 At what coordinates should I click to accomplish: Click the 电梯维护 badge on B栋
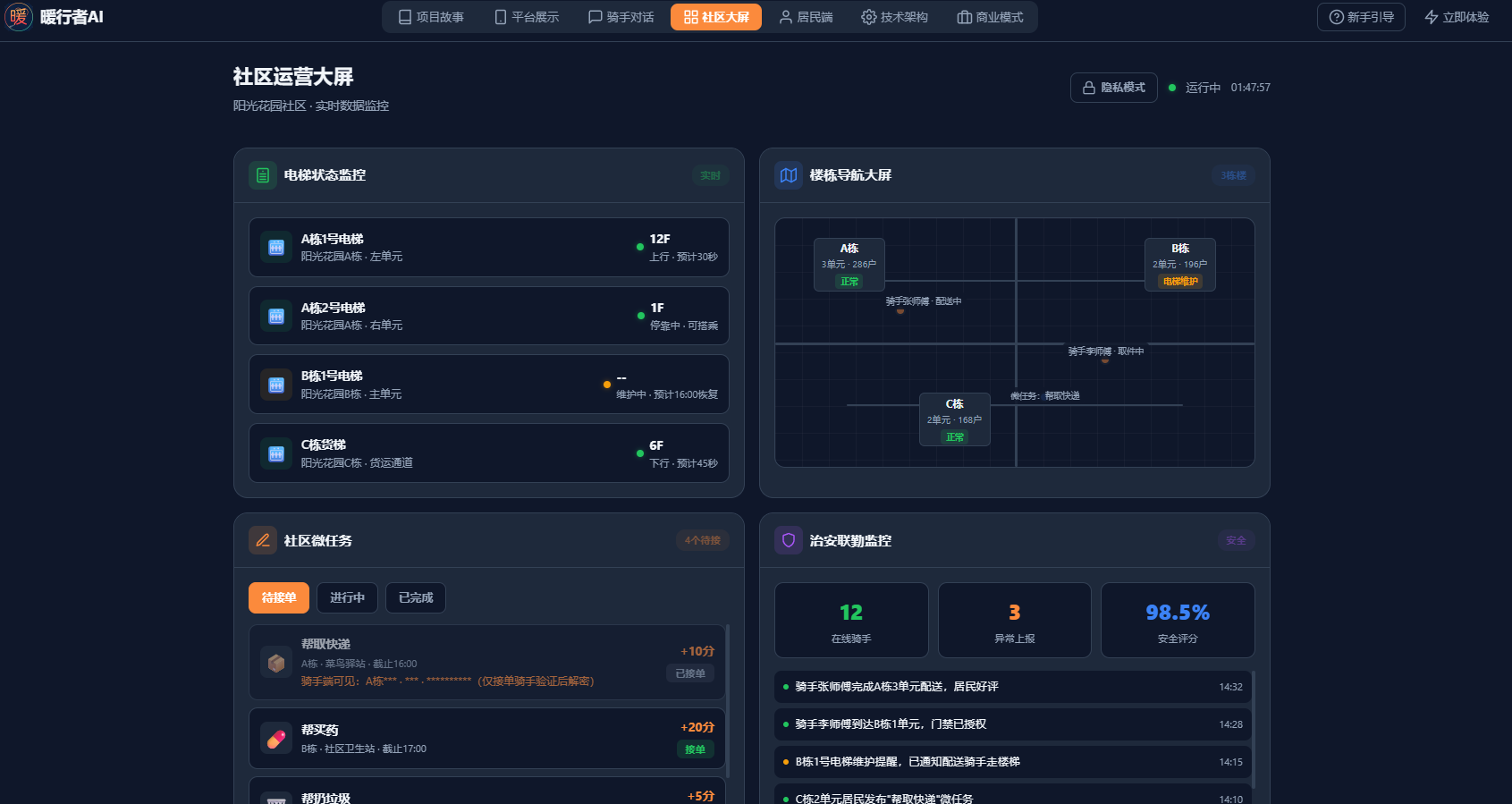coord(1180,281)
